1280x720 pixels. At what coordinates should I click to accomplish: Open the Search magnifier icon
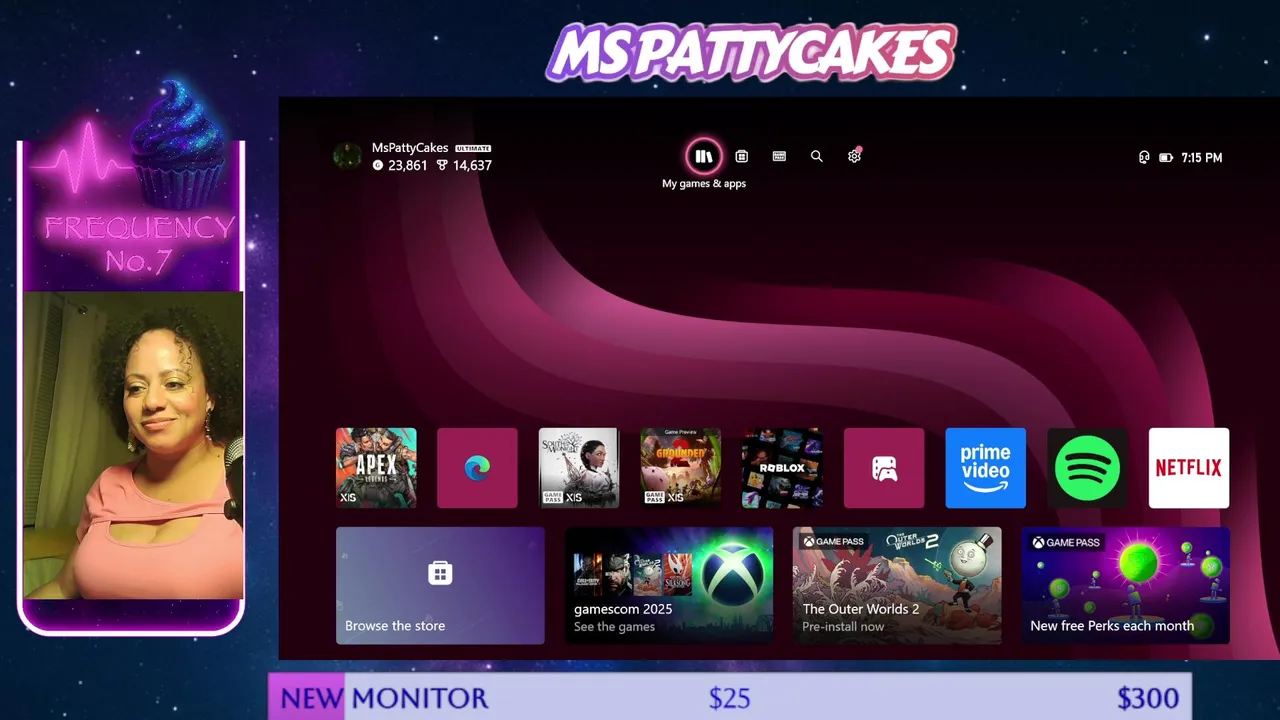(x=817, y=156)
